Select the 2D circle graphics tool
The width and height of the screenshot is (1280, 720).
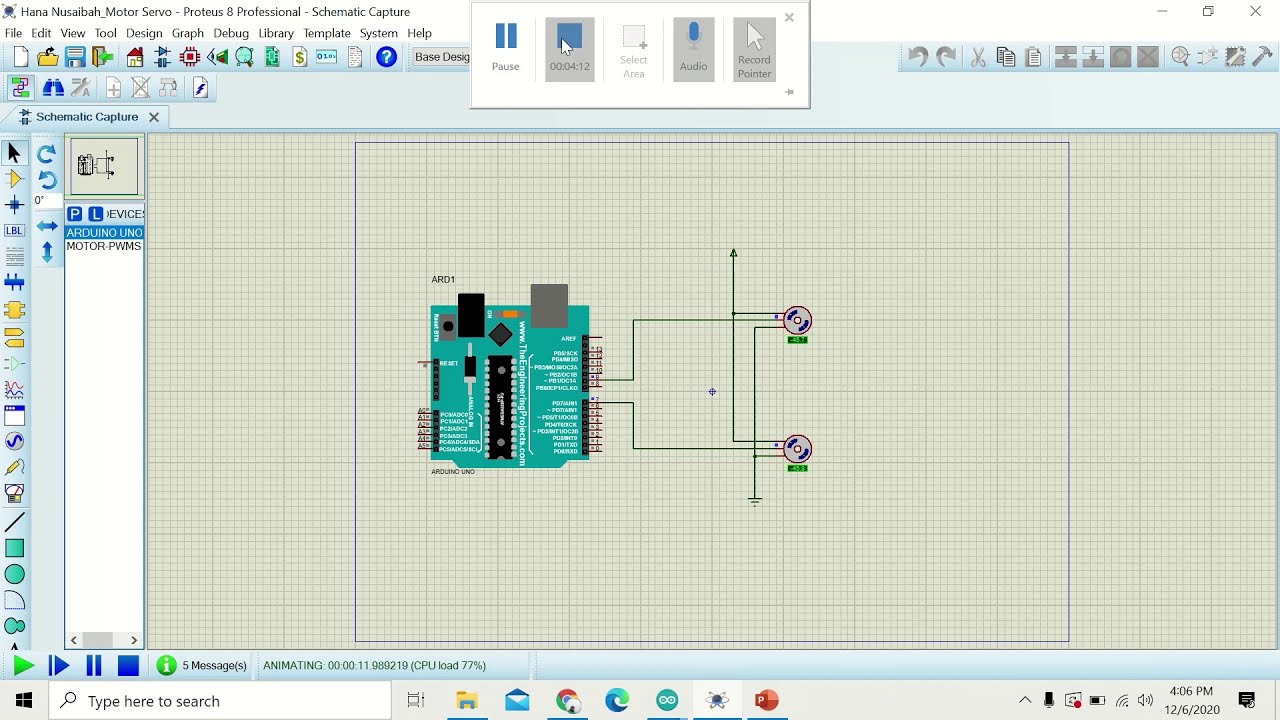[14, 574]
